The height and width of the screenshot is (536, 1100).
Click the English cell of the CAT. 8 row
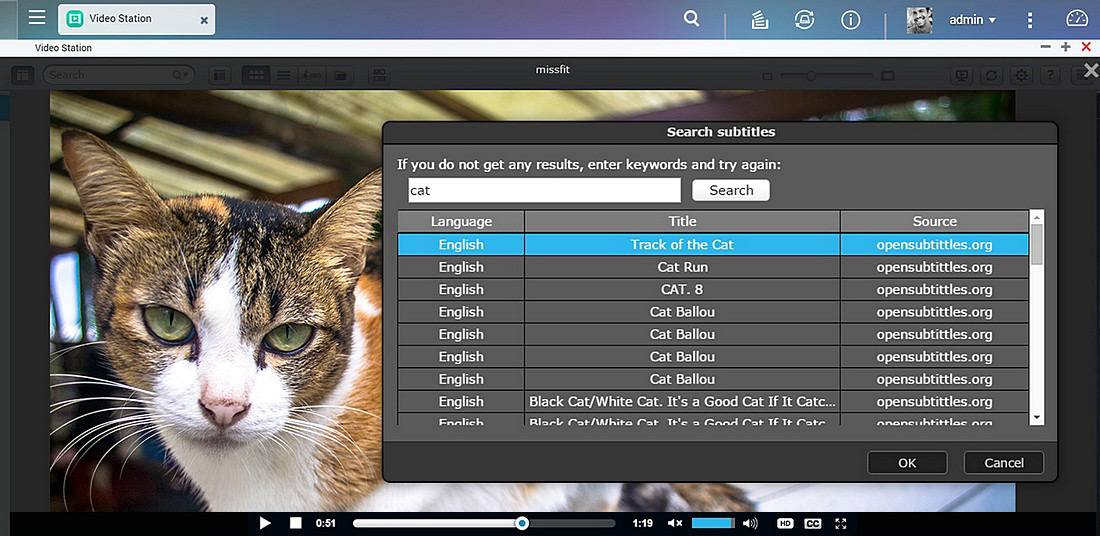(x=461, y=289)
